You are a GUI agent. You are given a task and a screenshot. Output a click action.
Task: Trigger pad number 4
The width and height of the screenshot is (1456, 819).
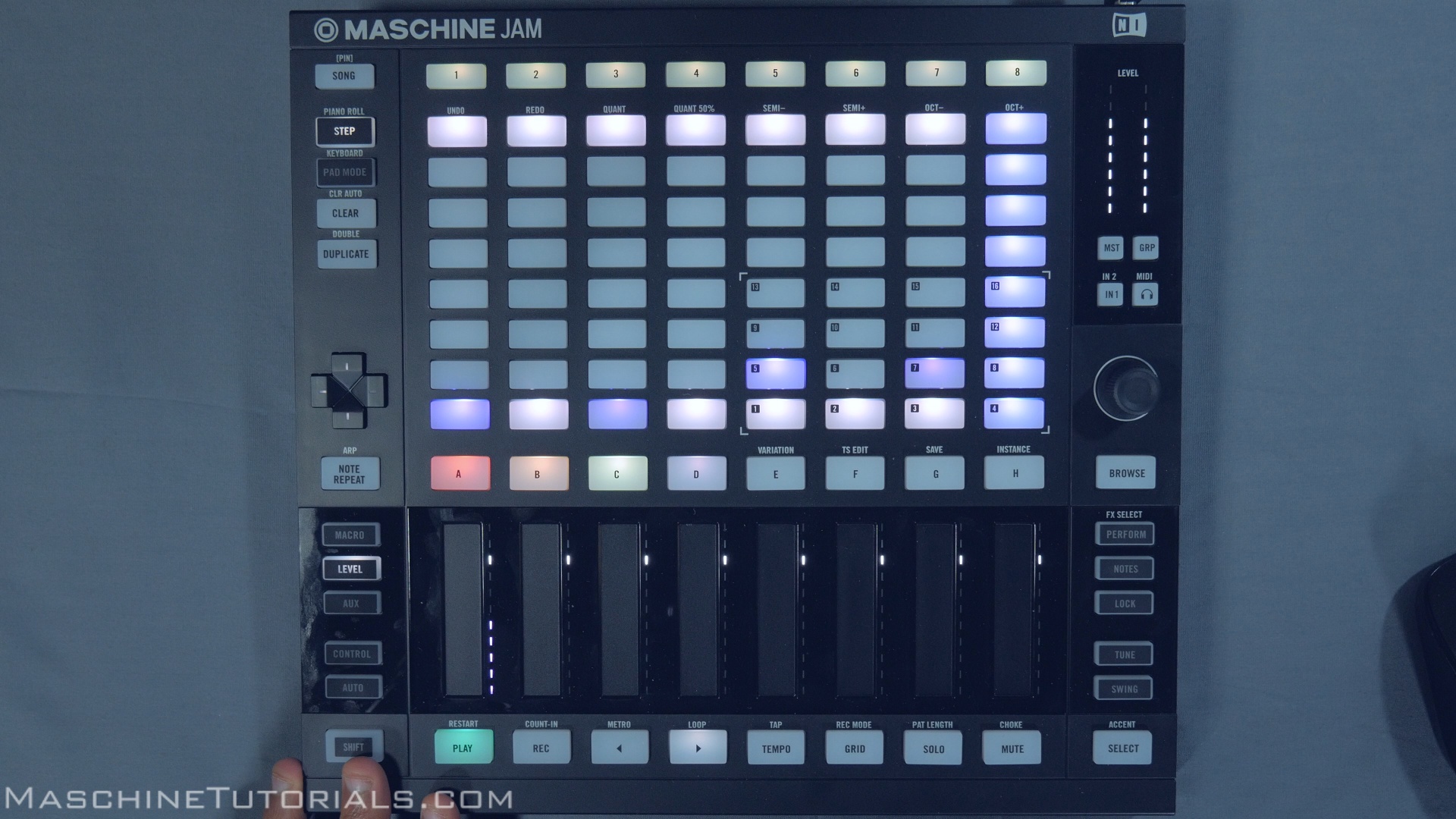tap(1015, 413)
